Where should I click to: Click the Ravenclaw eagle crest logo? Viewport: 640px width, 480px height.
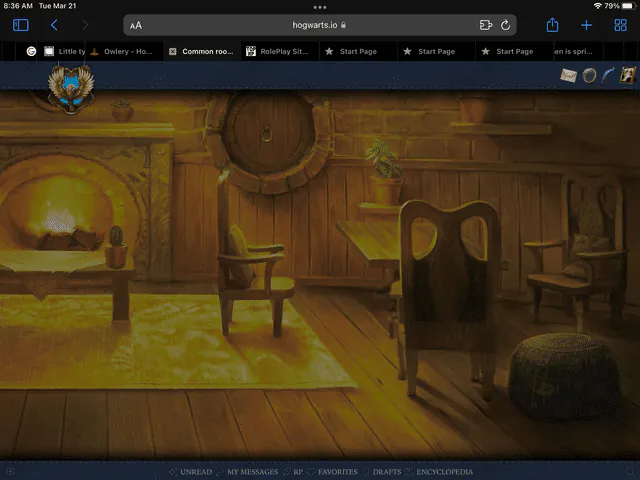click(71, 89)
